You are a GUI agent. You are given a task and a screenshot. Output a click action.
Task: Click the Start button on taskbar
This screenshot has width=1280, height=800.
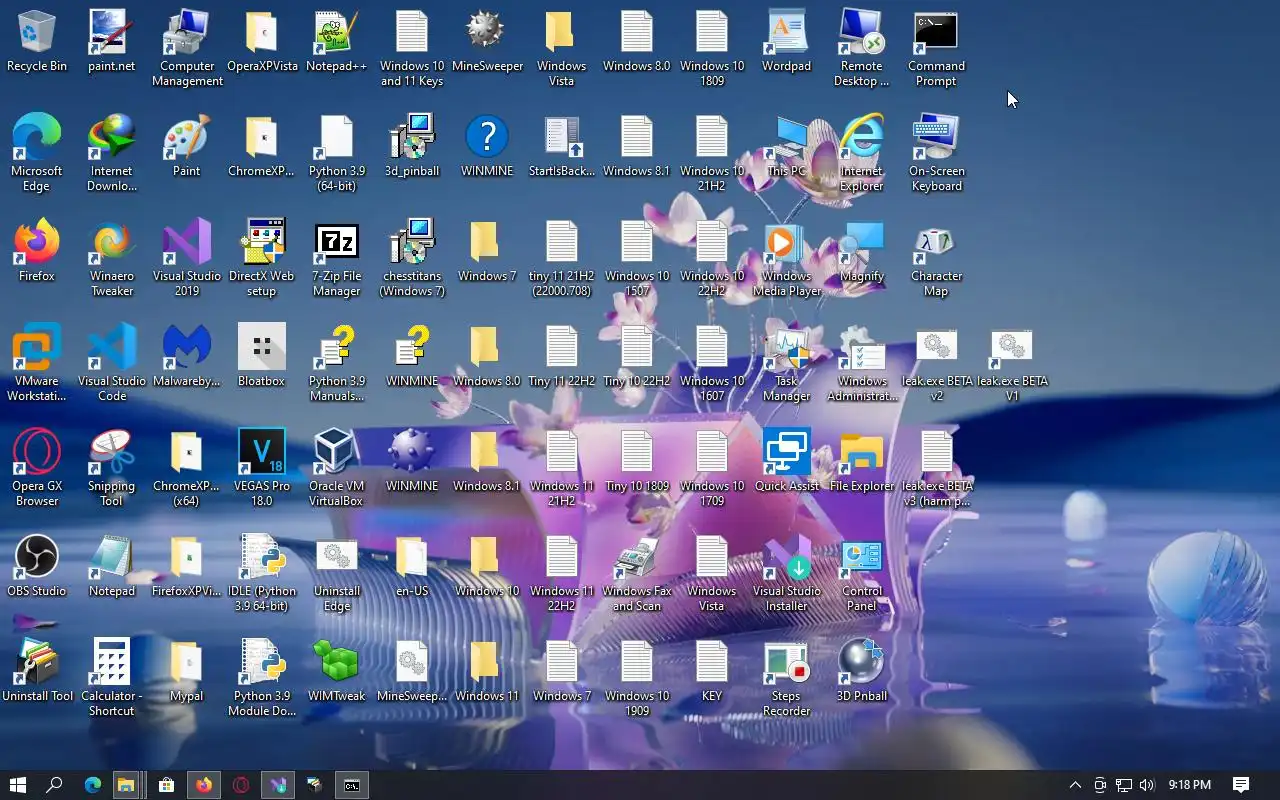[x=17, y=785]
